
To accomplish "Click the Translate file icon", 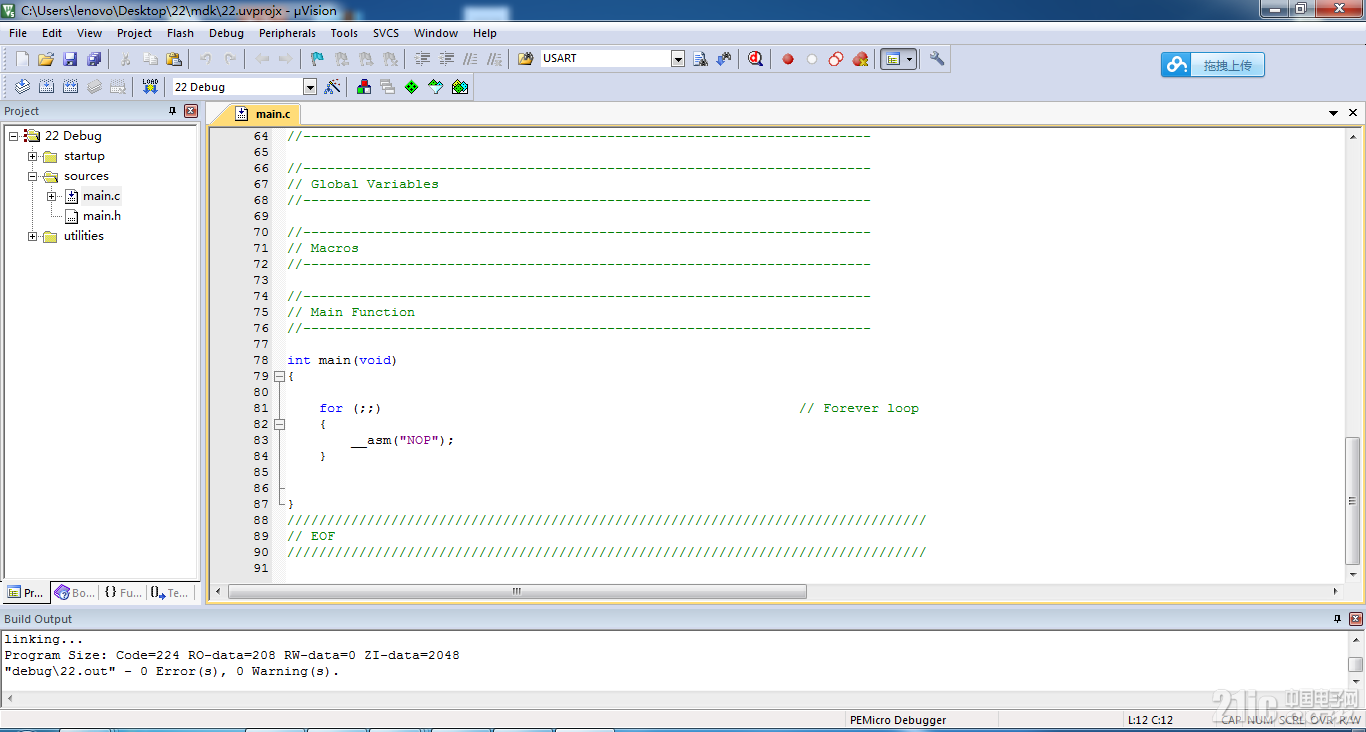I will point(22,87).
